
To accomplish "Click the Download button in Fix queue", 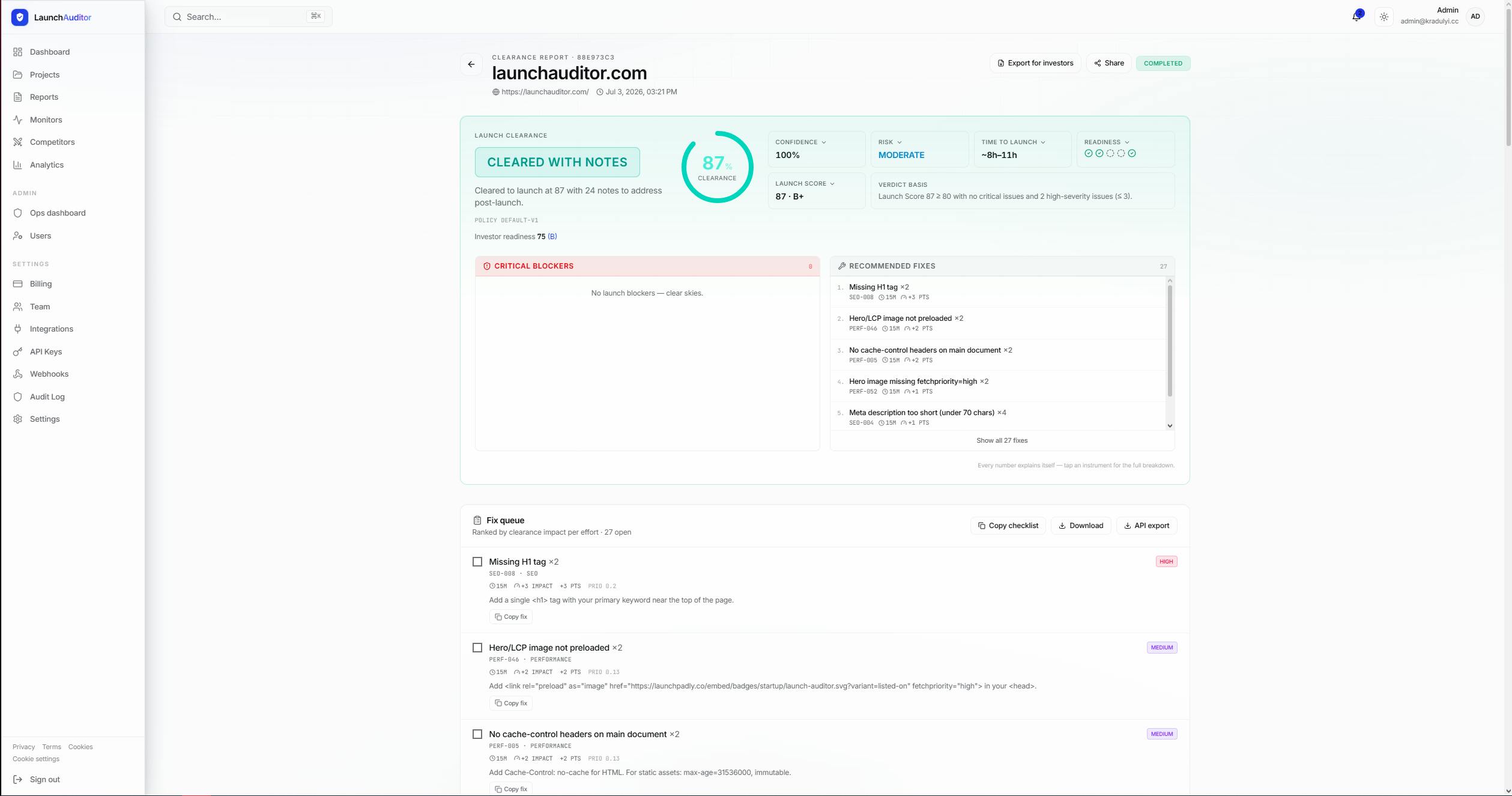I will point(1081,526).
